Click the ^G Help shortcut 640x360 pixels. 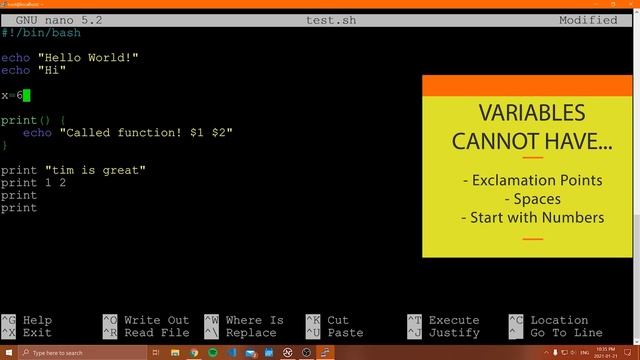[x=27, y=320]
